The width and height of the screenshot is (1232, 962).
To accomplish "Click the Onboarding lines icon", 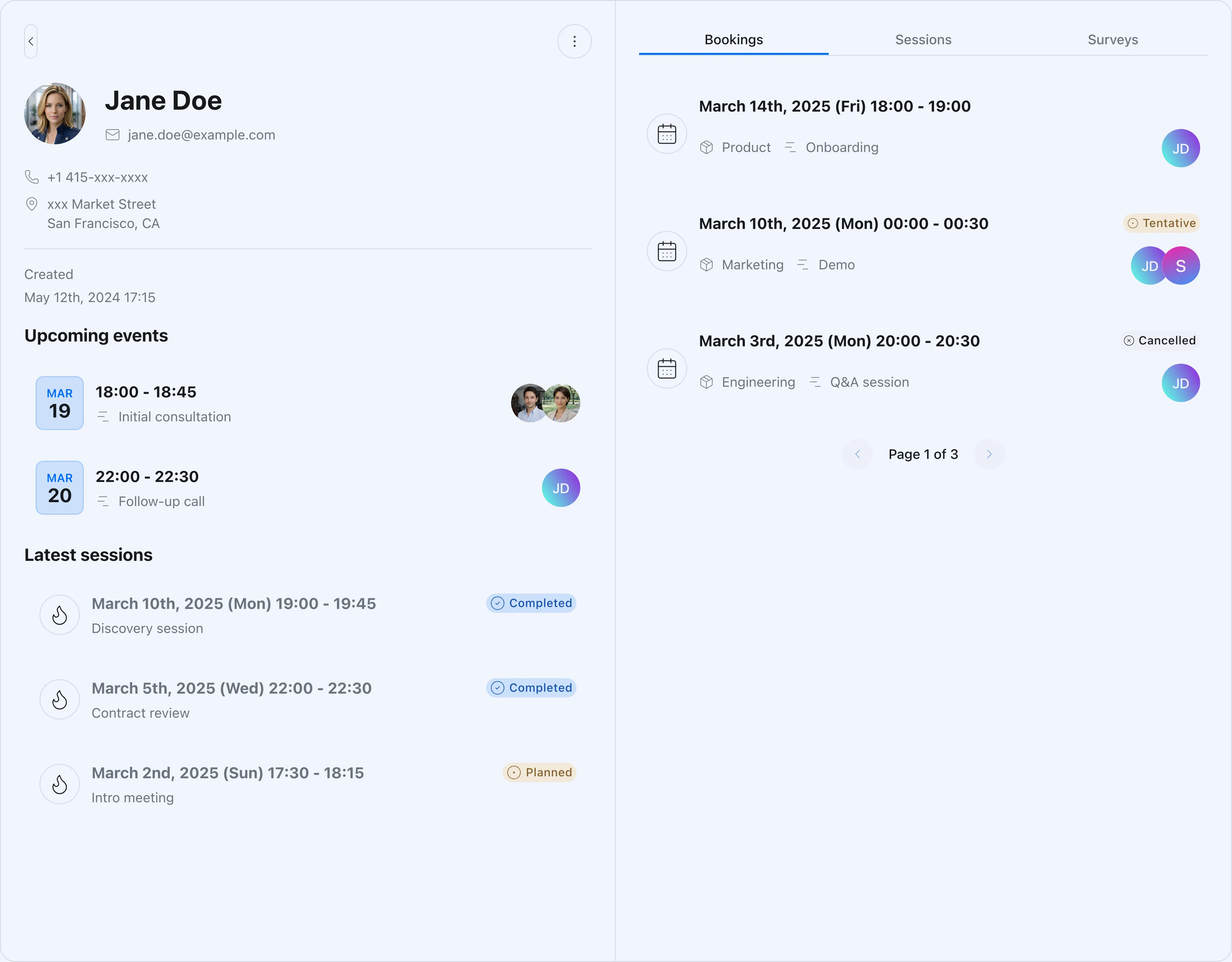I will click(x=790, y=147).
